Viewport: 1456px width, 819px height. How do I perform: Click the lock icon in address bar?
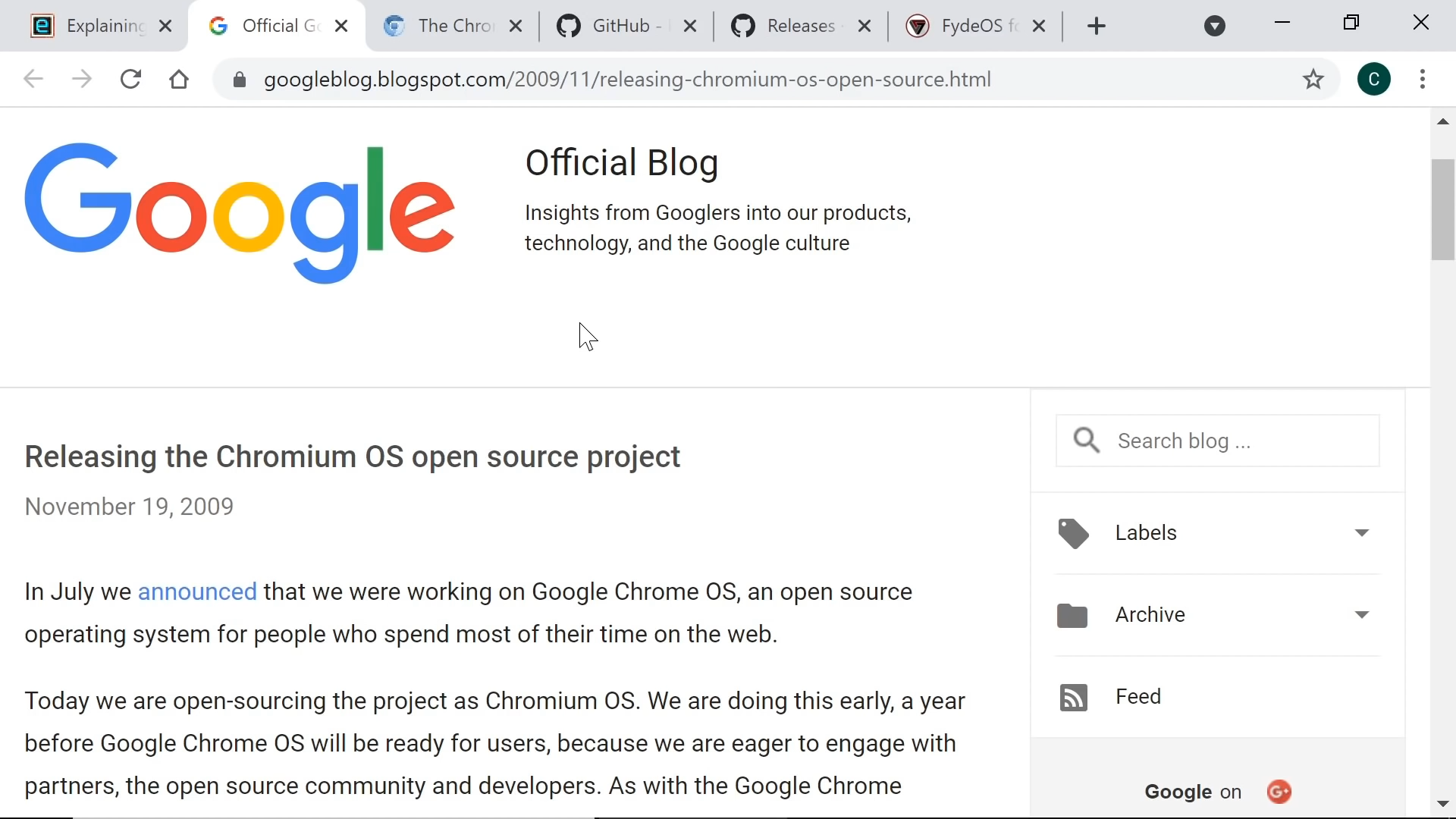(x=240, y=80)
